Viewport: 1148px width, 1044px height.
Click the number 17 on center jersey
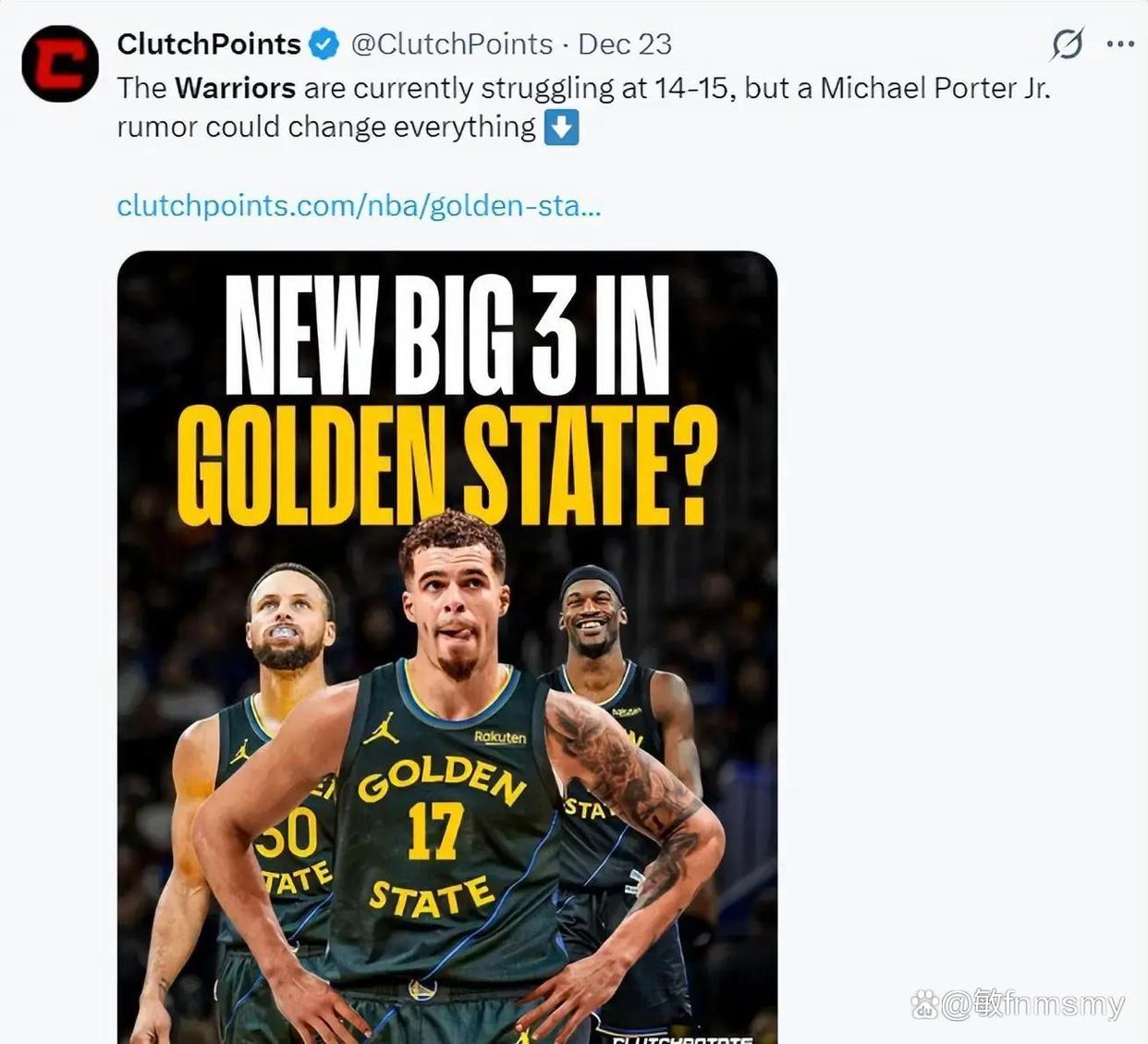(434, 830)
